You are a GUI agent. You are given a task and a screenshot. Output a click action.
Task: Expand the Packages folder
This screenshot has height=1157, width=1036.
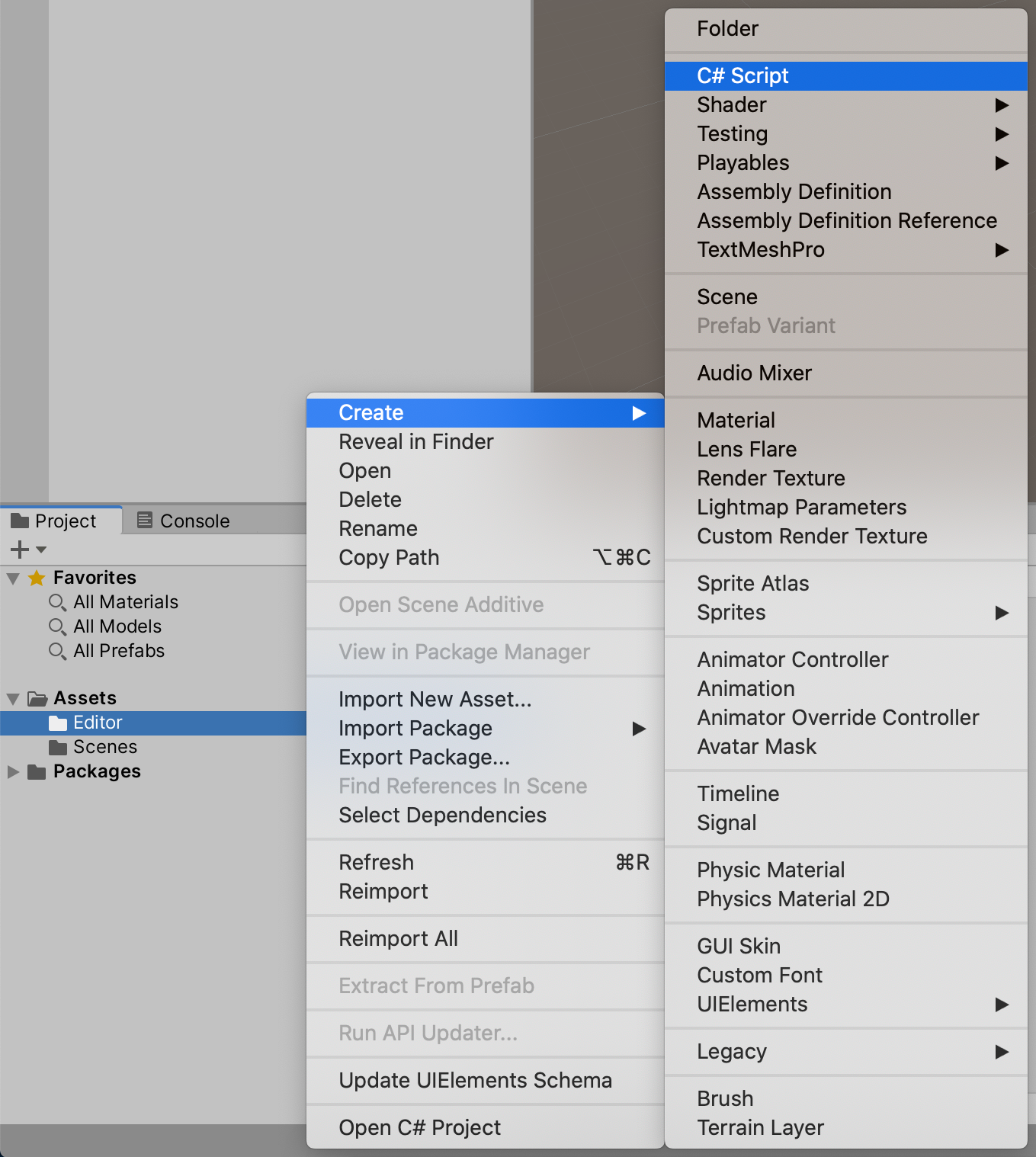[12, 771]
